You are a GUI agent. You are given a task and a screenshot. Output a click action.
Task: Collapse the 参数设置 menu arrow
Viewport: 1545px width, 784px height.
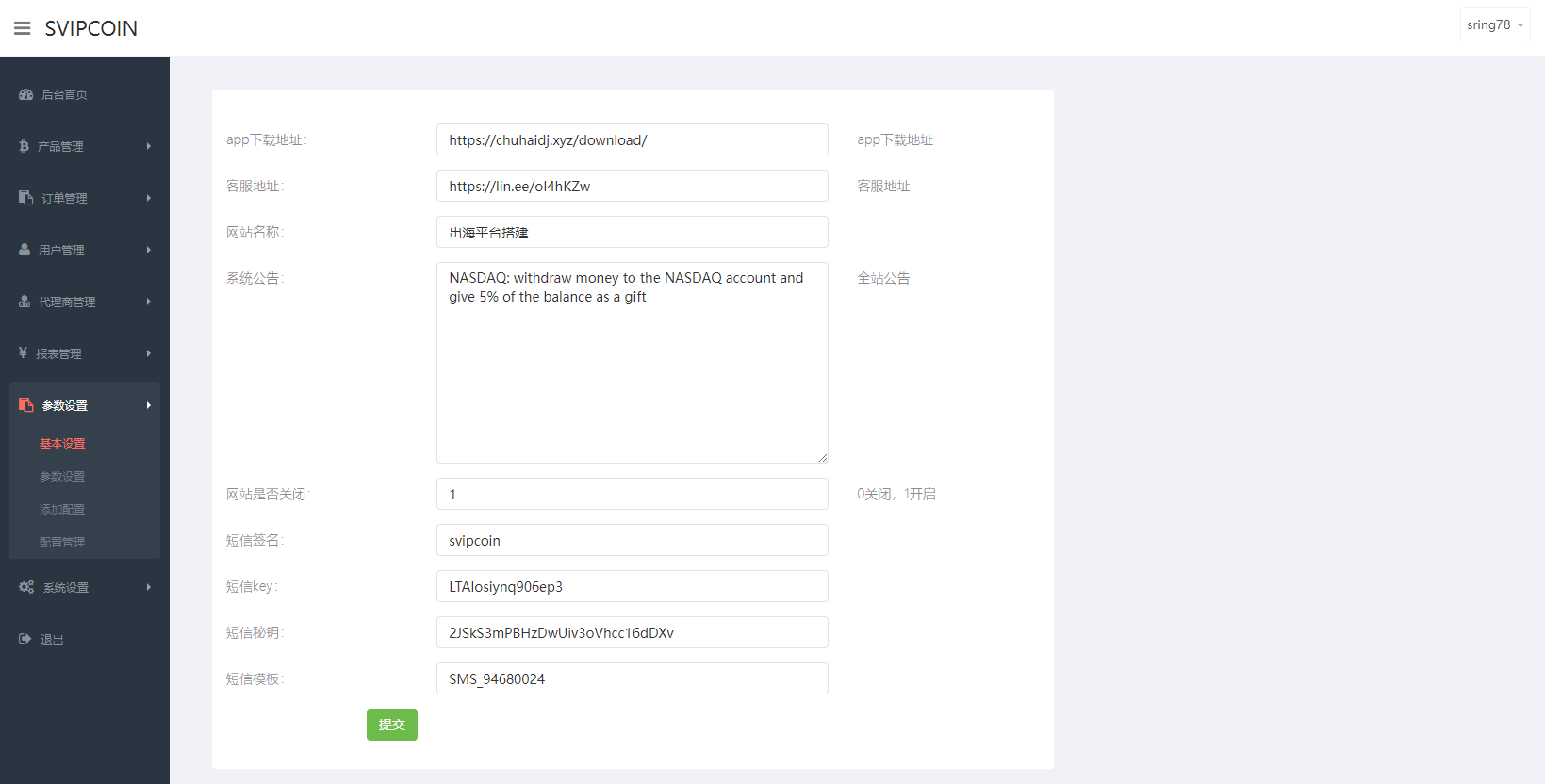(x=149, y=405)
